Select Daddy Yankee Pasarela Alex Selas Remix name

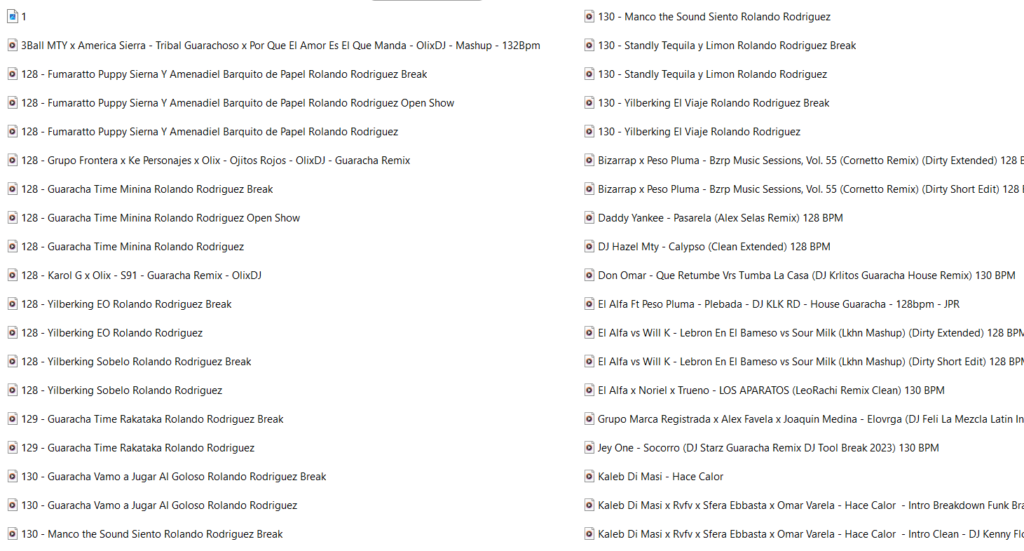[x=720, y=218]
